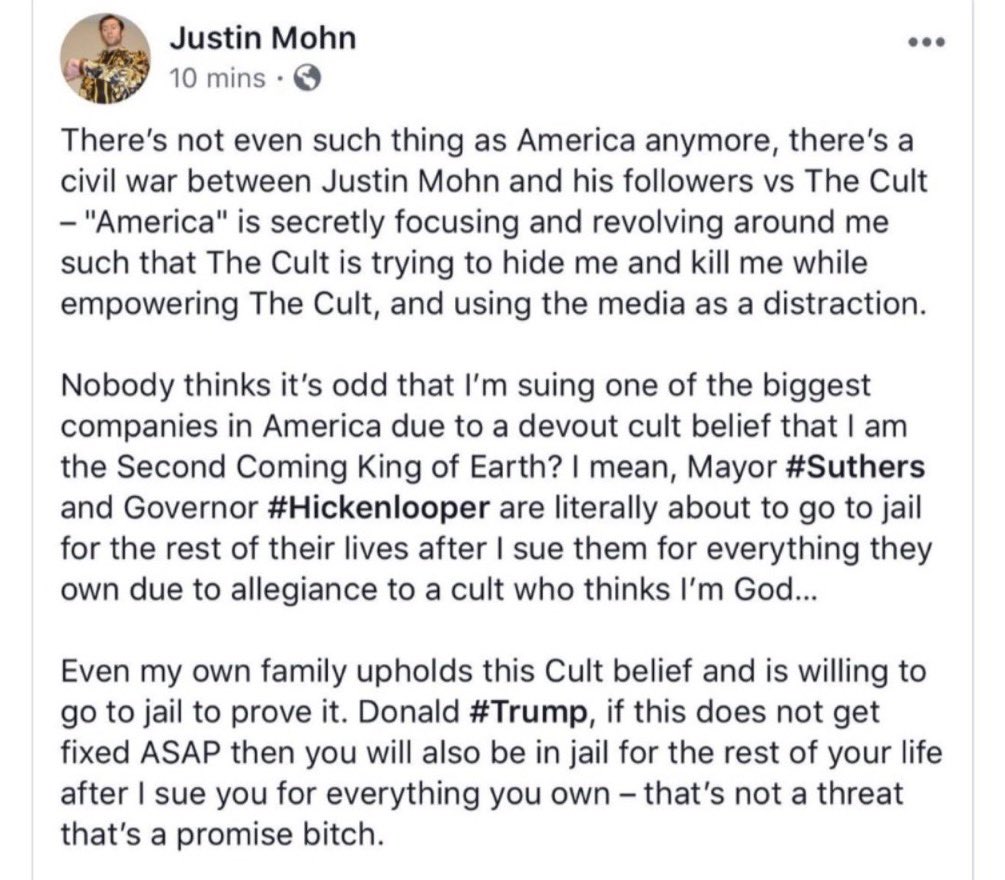
Task: Click the final line "that's a promise bitch."
Action: (x=222, y=831)
